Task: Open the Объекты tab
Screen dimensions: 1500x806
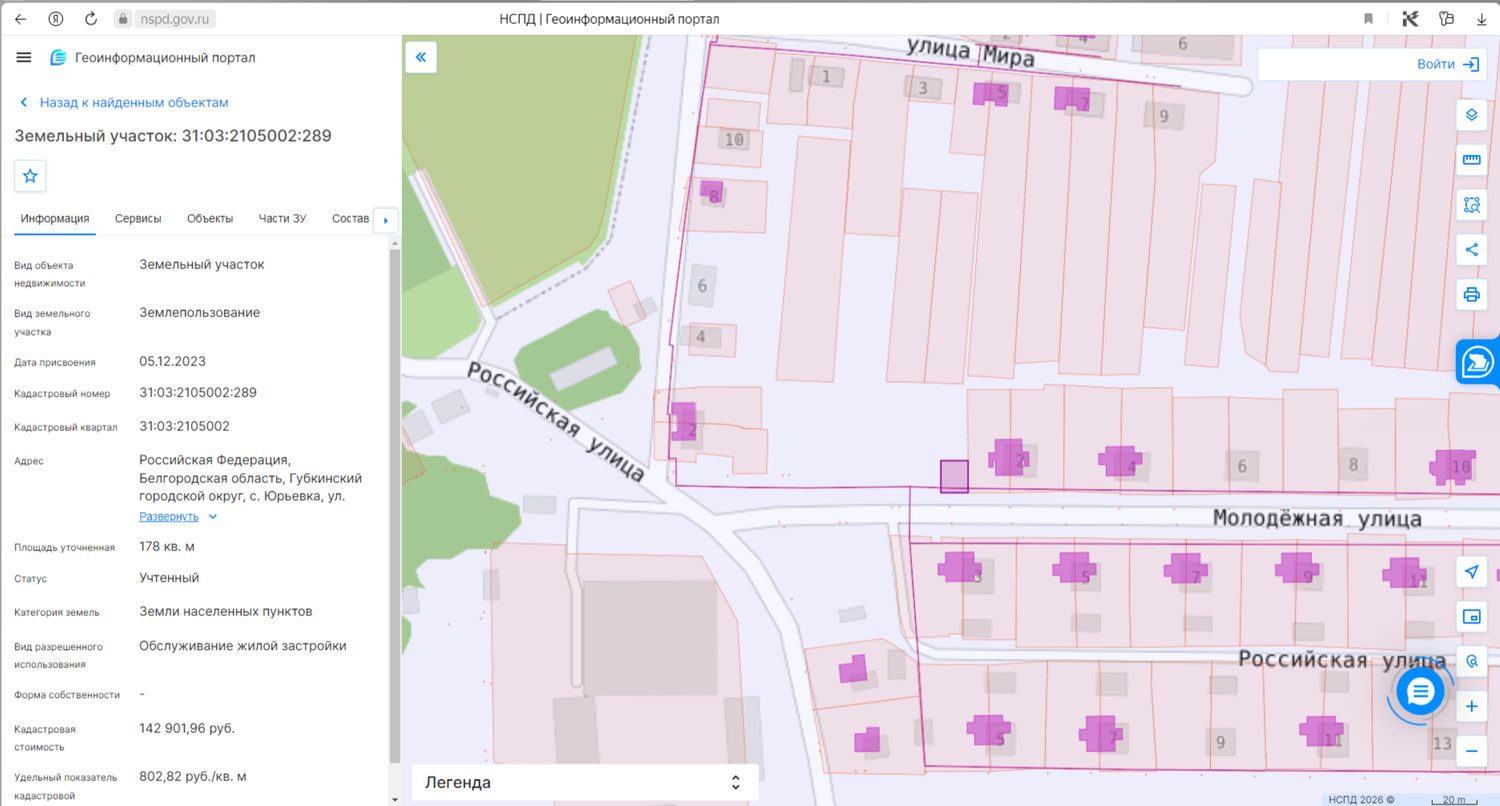Action: (210, 219)
